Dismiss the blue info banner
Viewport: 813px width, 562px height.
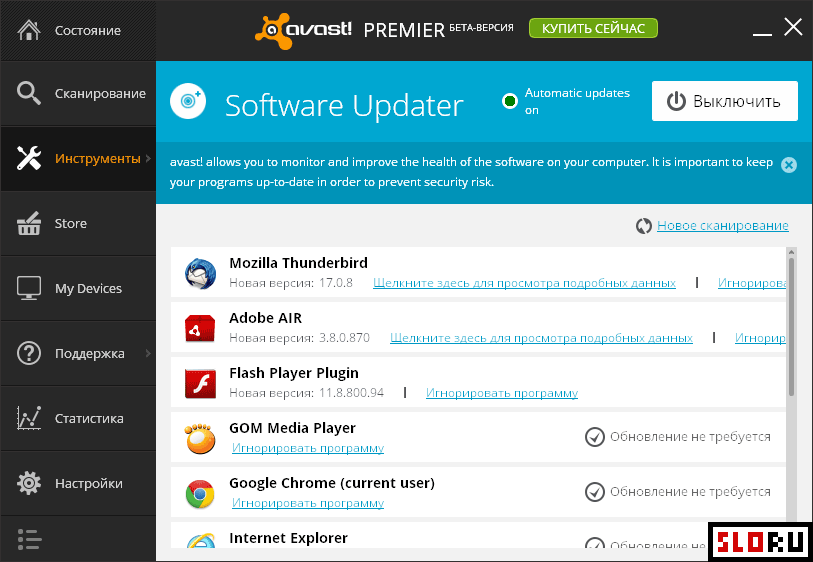click(x=789, y=165)
